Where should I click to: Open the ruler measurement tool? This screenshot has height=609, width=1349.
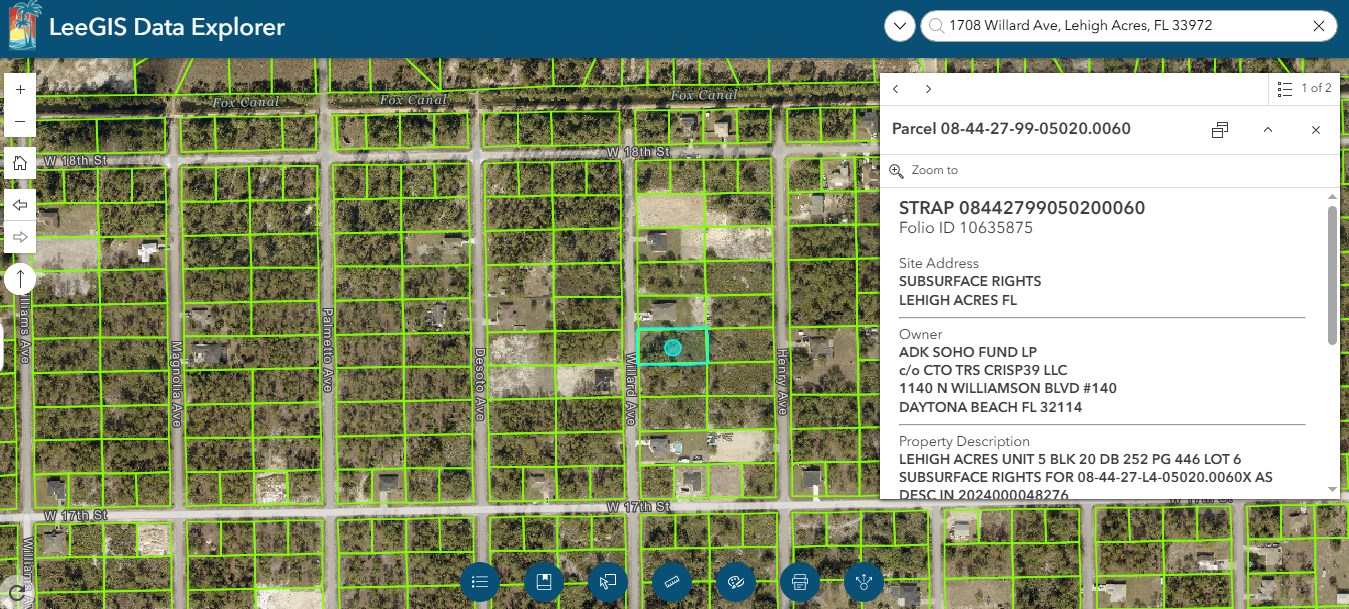(672, 581)
